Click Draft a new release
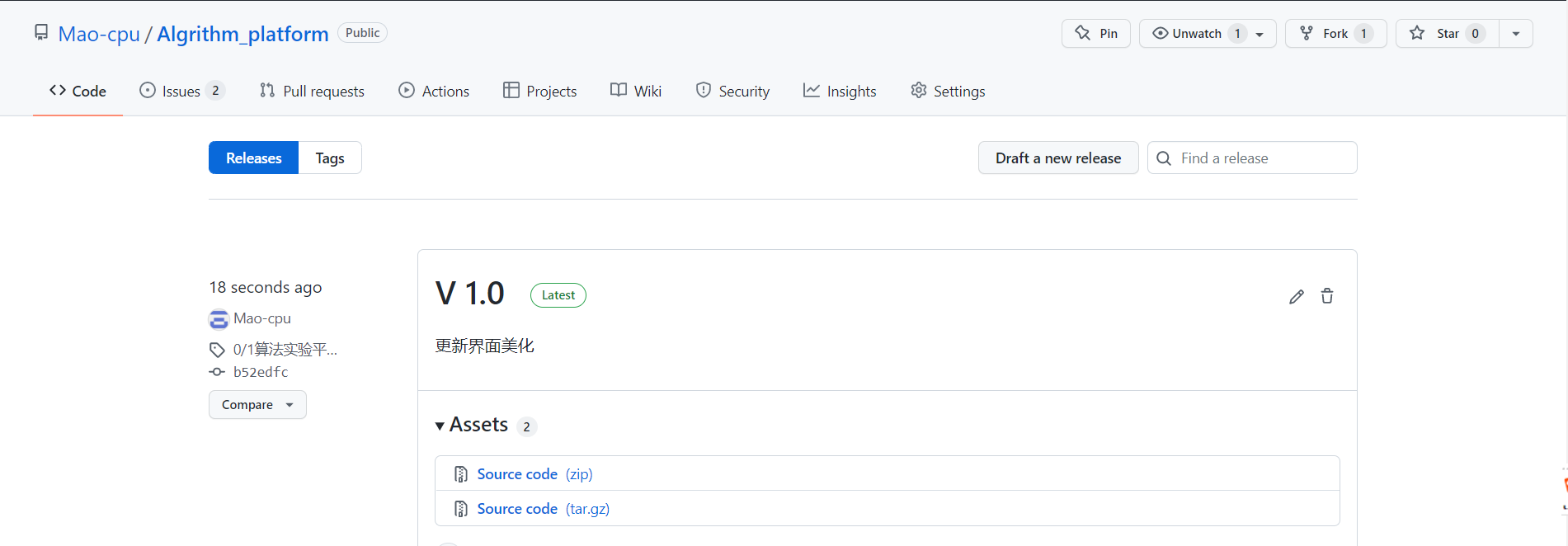The image size is (1568, 546). tap(1058, 158)
